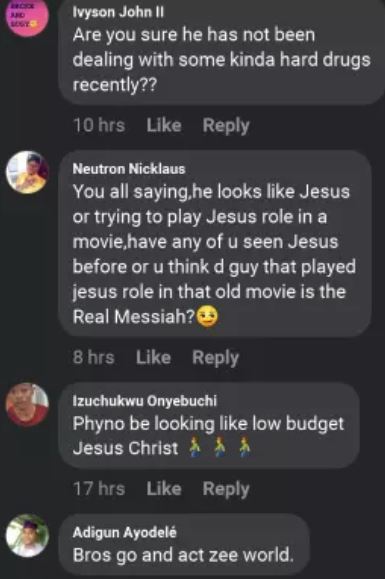385x579 pixels.
Task: Open Neutron Nicklaus's profile avatar
Action: [x=27, y=172]
